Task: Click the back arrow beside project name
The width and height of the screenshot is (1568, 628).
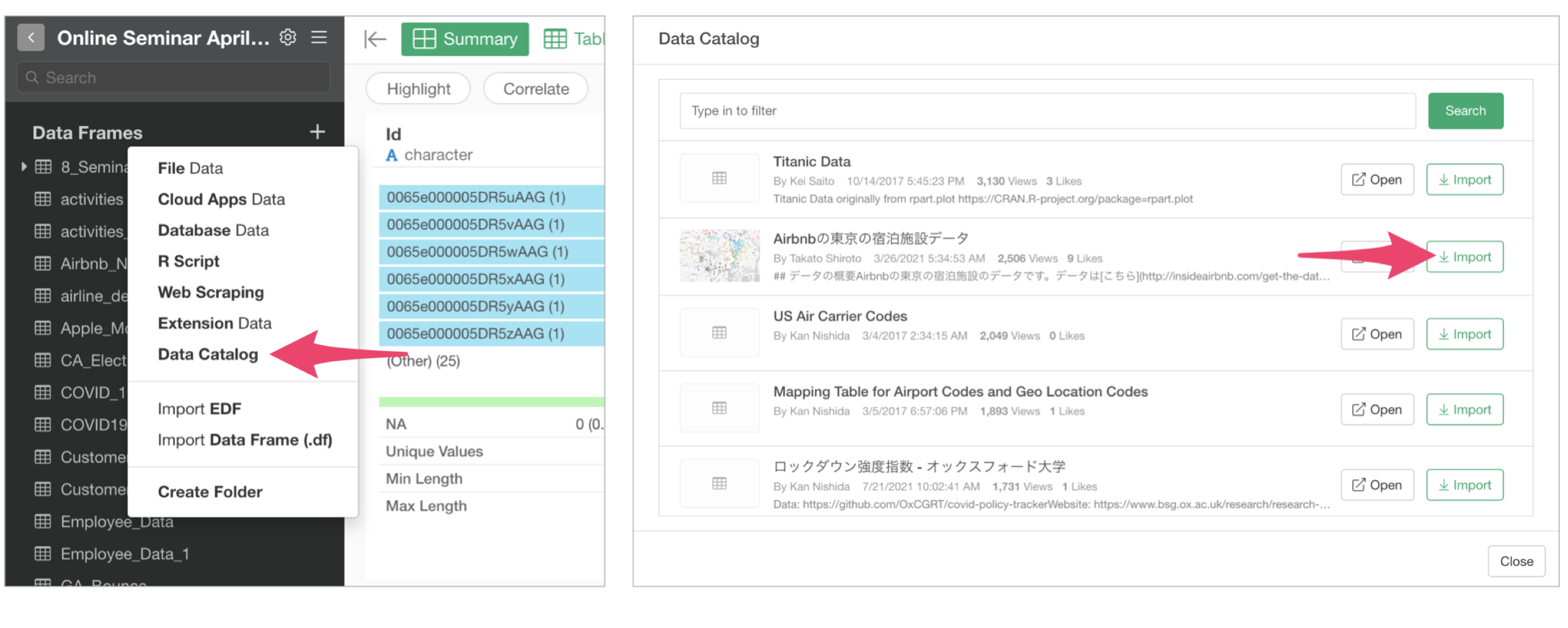Action: click(x=31, y=38)
